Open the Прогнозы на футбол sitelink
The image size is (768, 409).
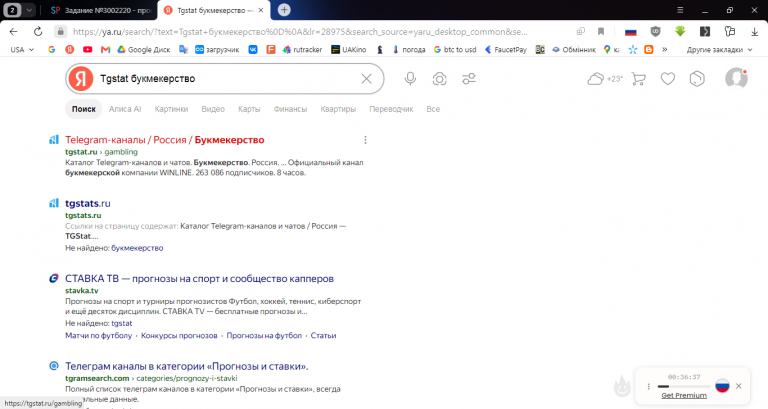264,336
